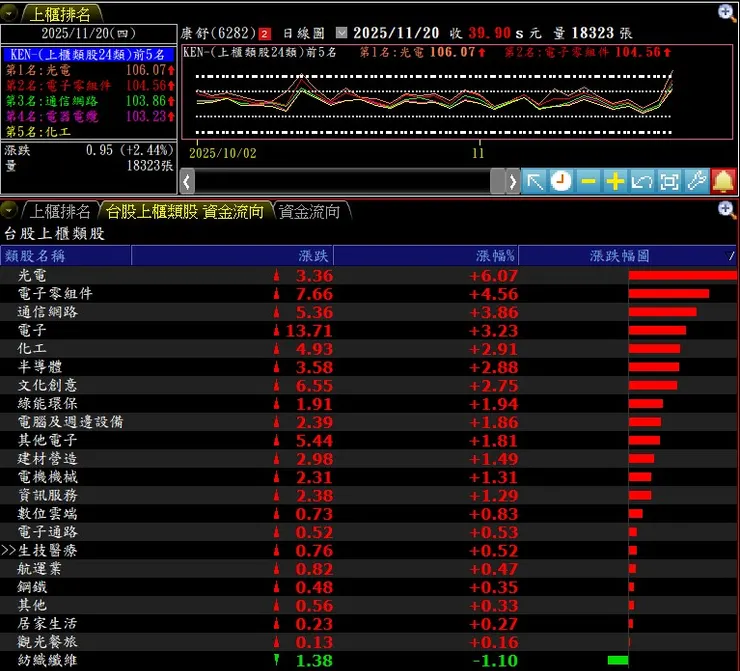This screenshot has height=671, width=740.
Task: Select the 建材營造 sector row
Action: 368,458
